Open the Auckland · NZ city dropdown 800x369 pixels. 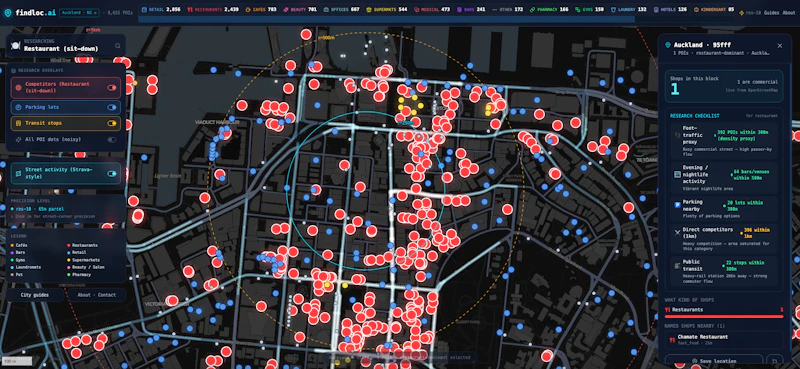(x=80, y=13)
